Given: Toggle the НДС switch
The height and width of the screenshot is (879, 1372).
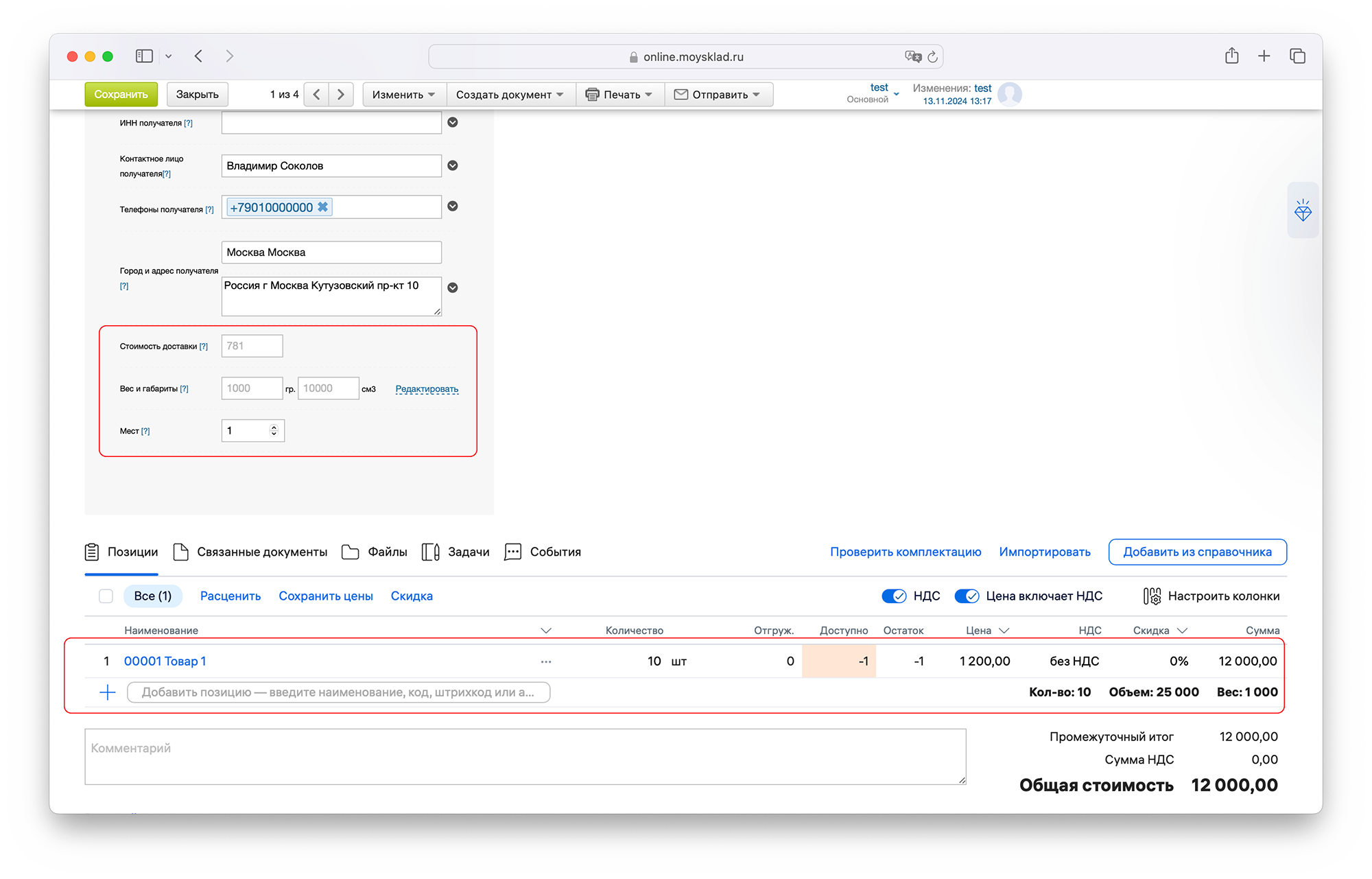Looking at the screenshot, I should click(x=894, y=596).
